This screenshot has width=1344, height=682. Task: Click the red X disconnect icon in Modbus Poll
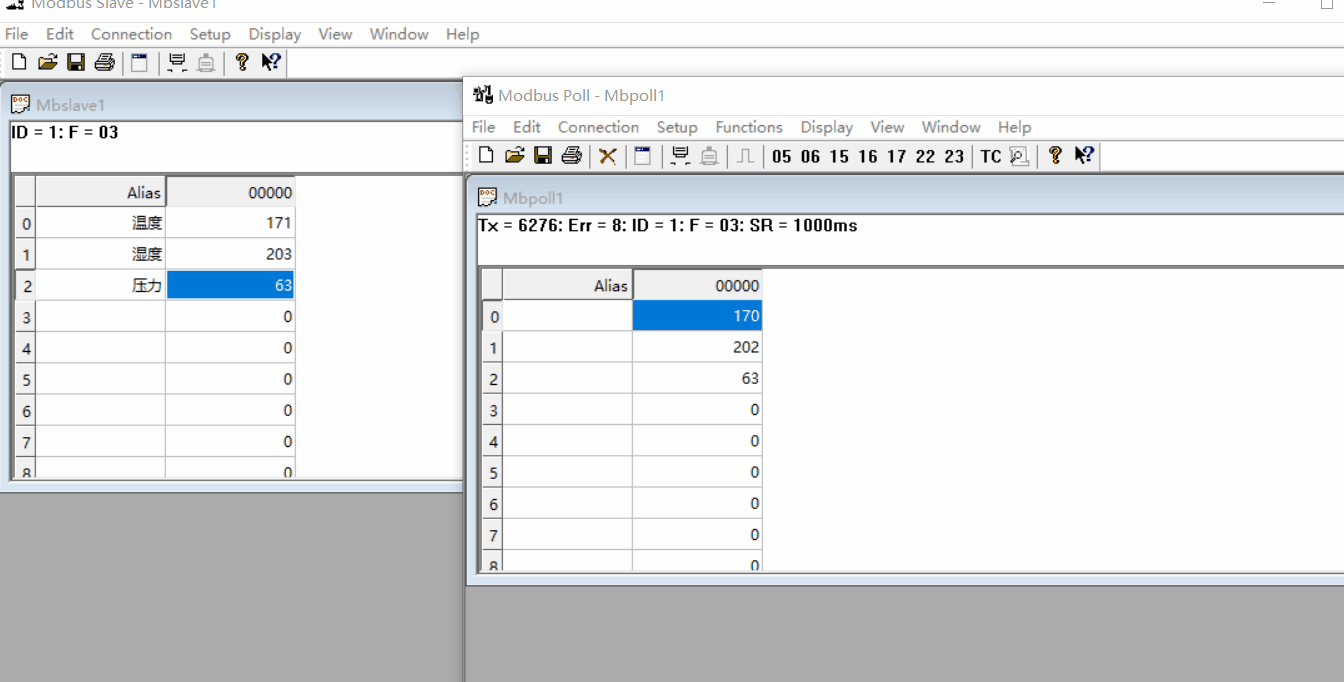[606, 156]
